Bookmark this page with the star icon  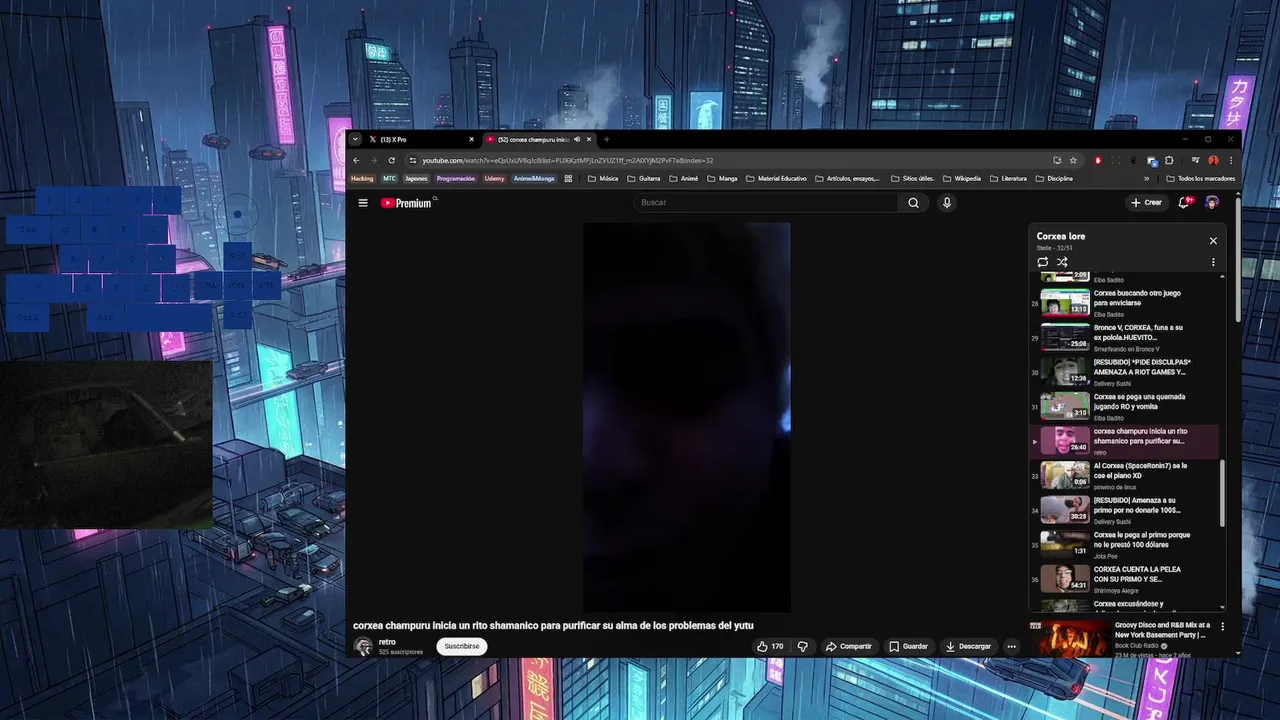tap(1073, 160)
